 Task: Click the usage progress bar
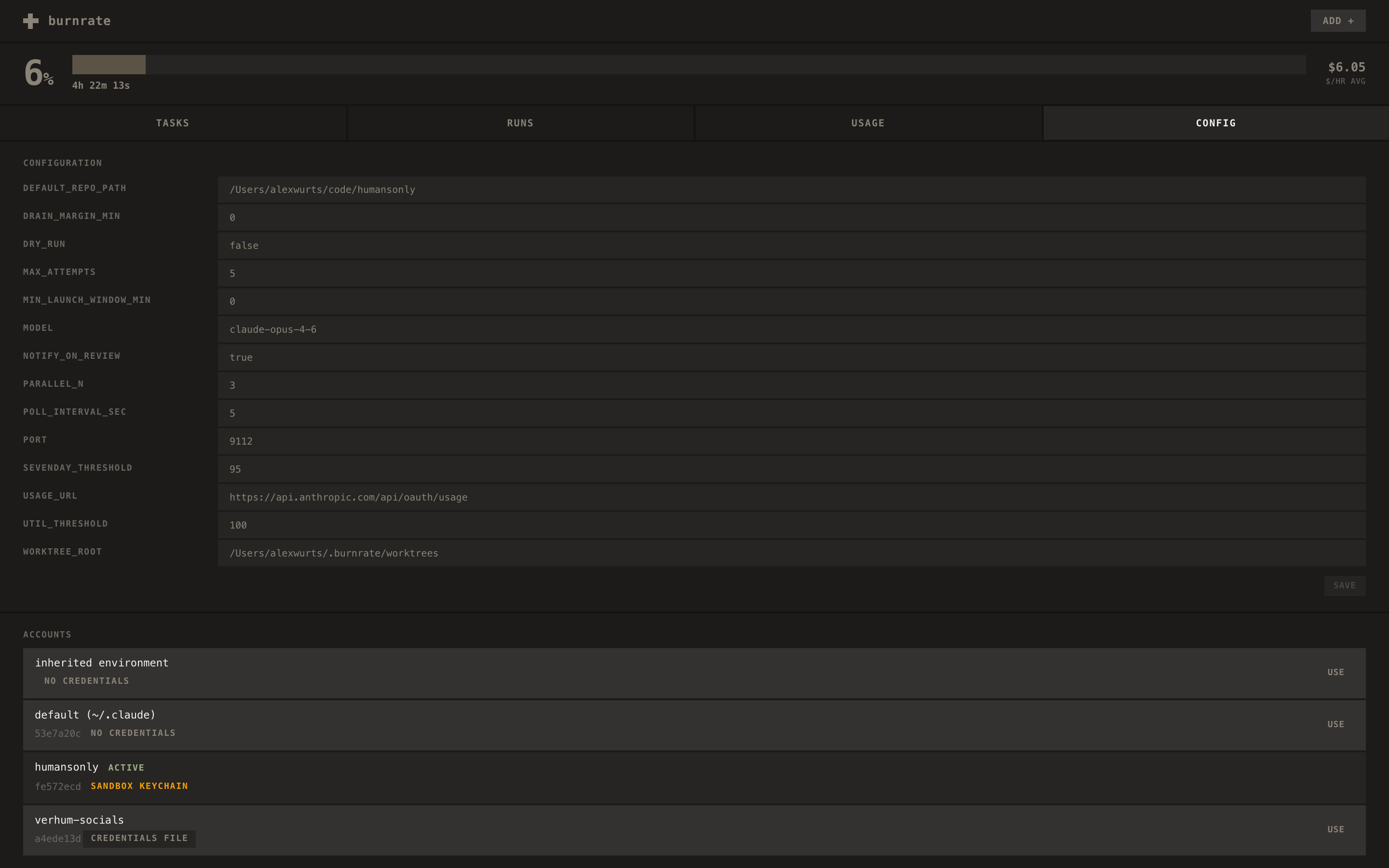pyautogui.click(x=689, y=64)
